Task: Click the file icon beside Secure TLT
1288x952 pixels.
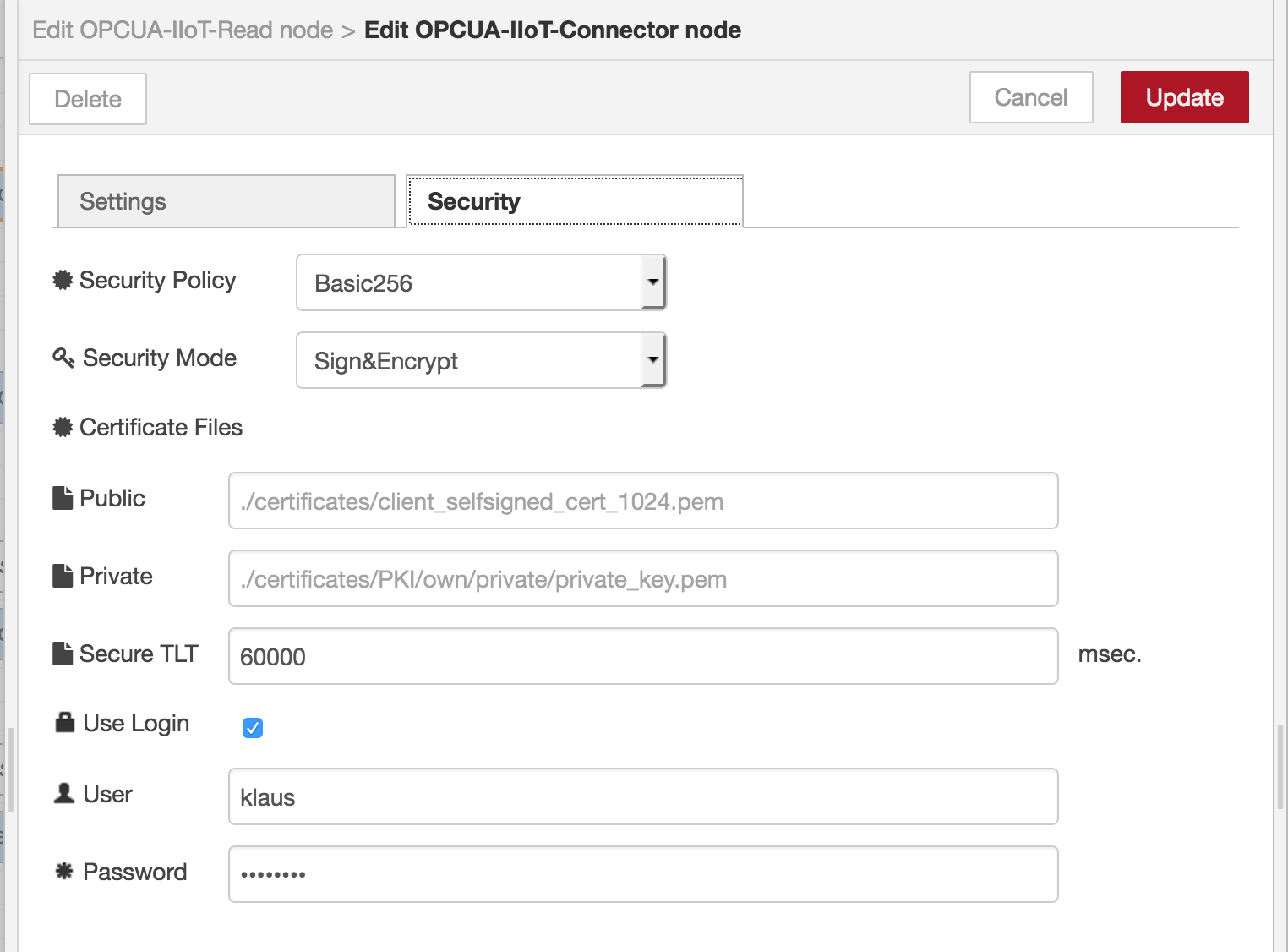Action: [x=63, y=653]
